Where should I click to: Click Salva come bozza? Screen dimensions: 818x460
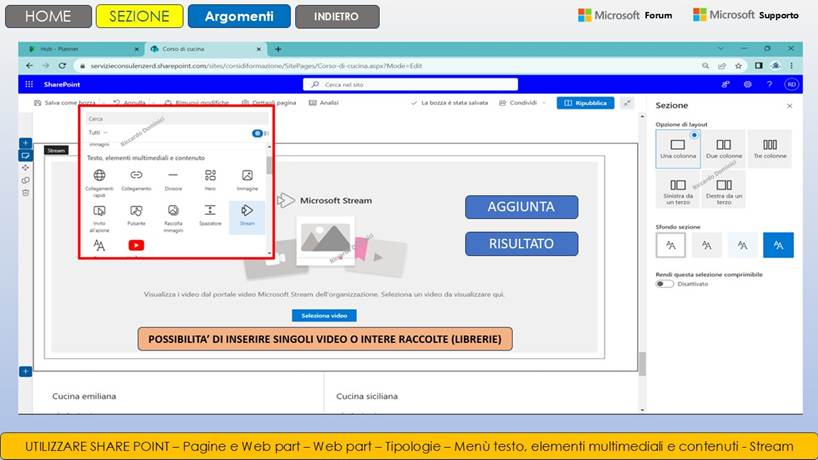click(x=65, y=103)
